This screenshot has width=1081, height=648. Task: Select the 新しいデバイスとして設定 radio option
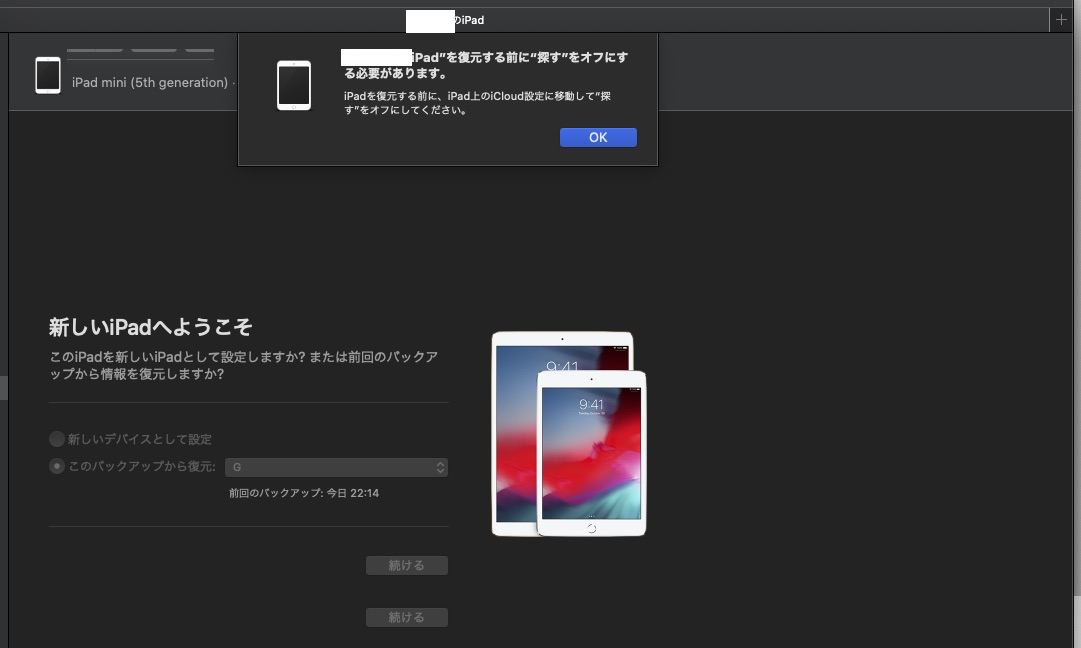pyautogui.click(x=57, y=439)
